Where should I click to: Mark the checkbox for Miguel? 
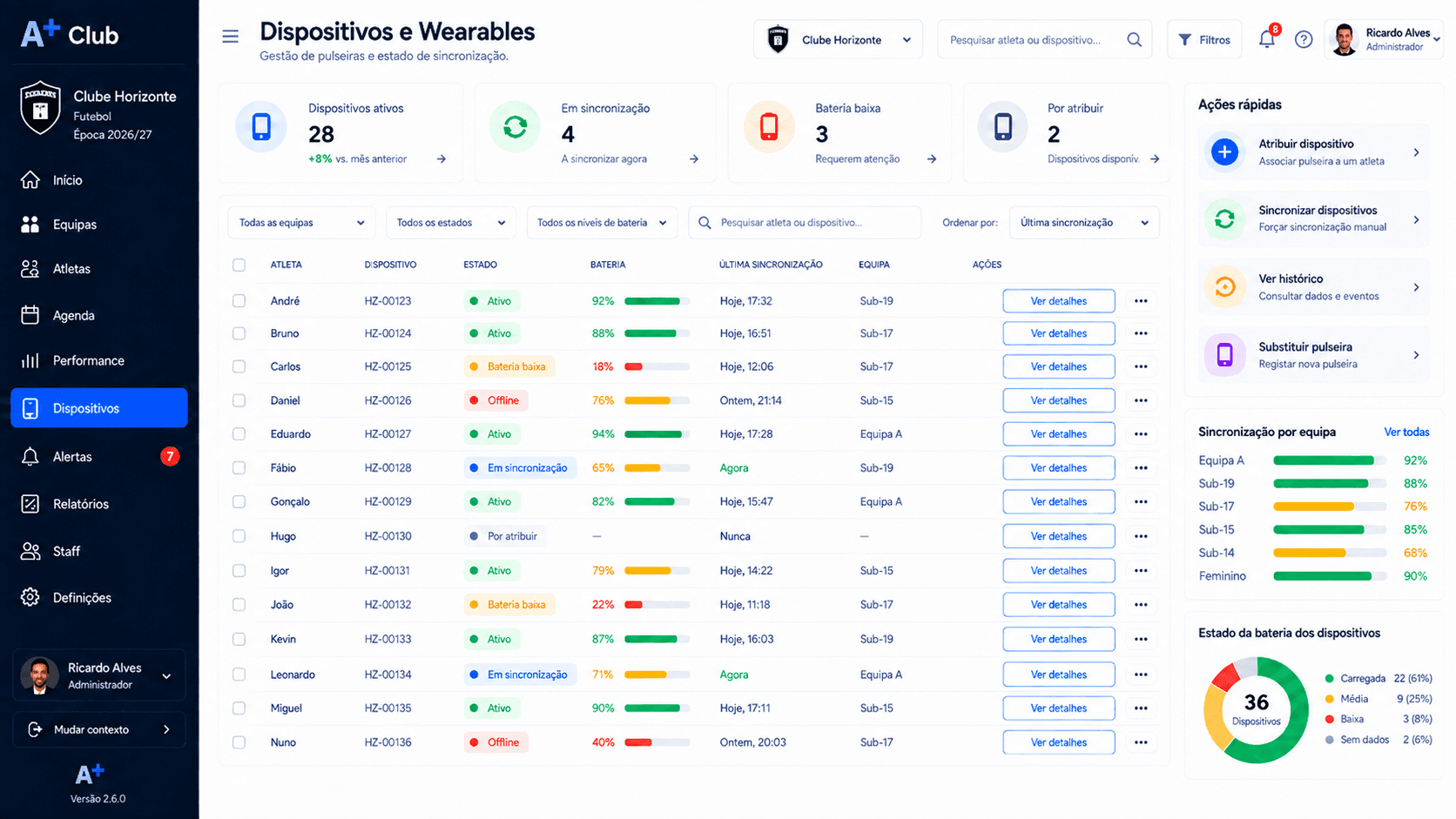pyautogui.click(x=239, y=708)
